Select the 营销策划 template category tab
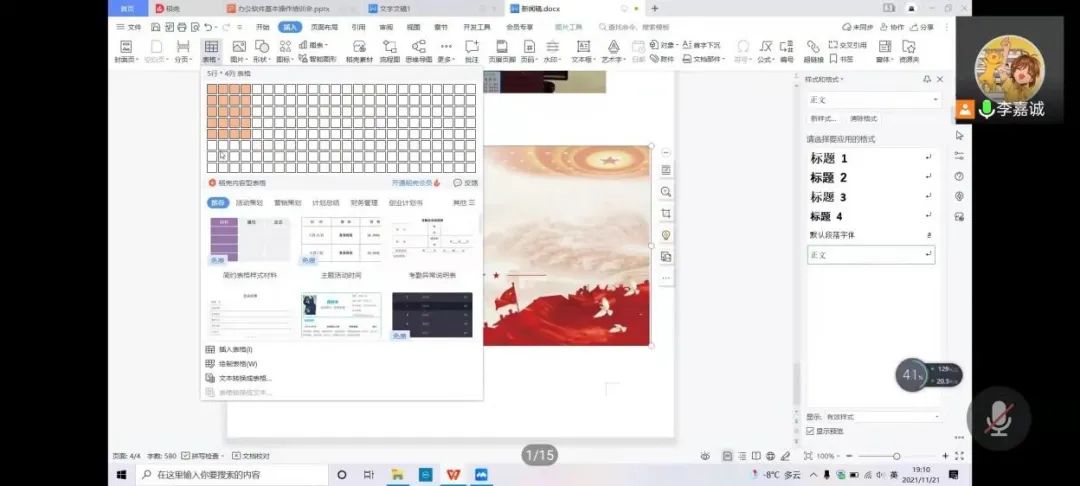Screen dimensions: 1080x486 pyautogui.click(x=285, y=202)
